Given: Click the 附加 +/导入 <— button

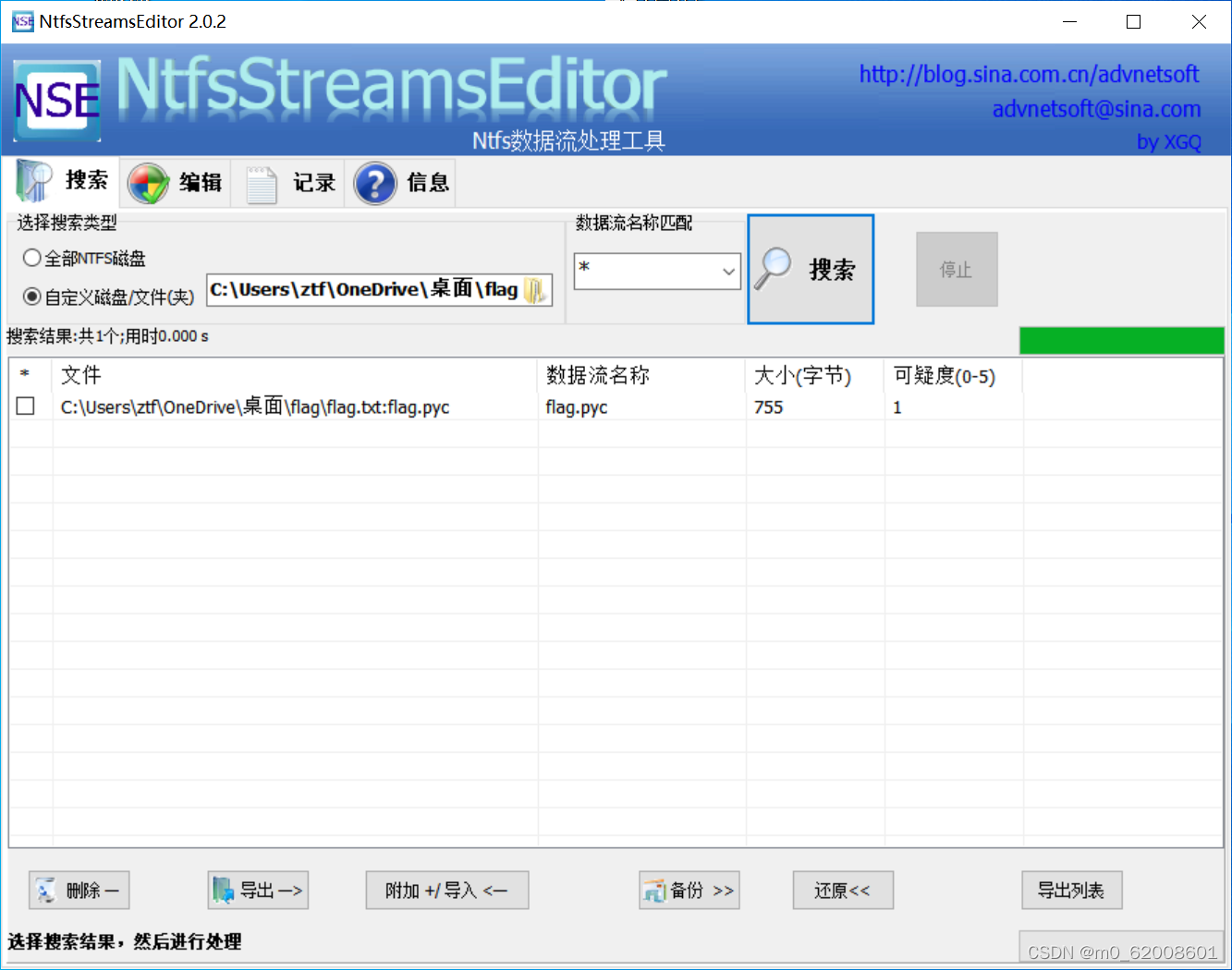Looking at the screenshot, I should (x=447, y=891).
